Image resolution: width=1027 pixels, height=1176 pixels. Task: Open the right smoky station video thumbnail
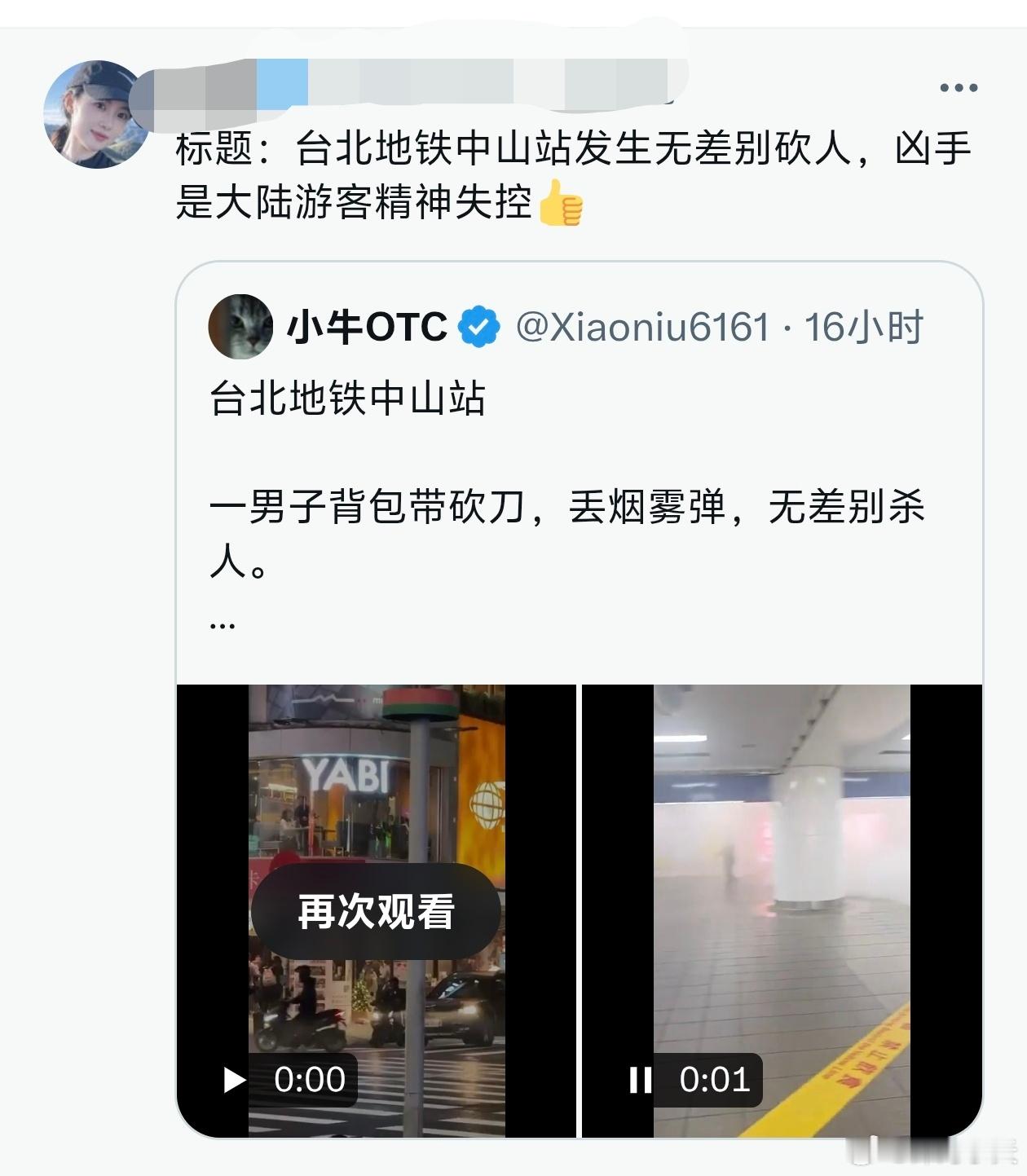tap(782, 910)
